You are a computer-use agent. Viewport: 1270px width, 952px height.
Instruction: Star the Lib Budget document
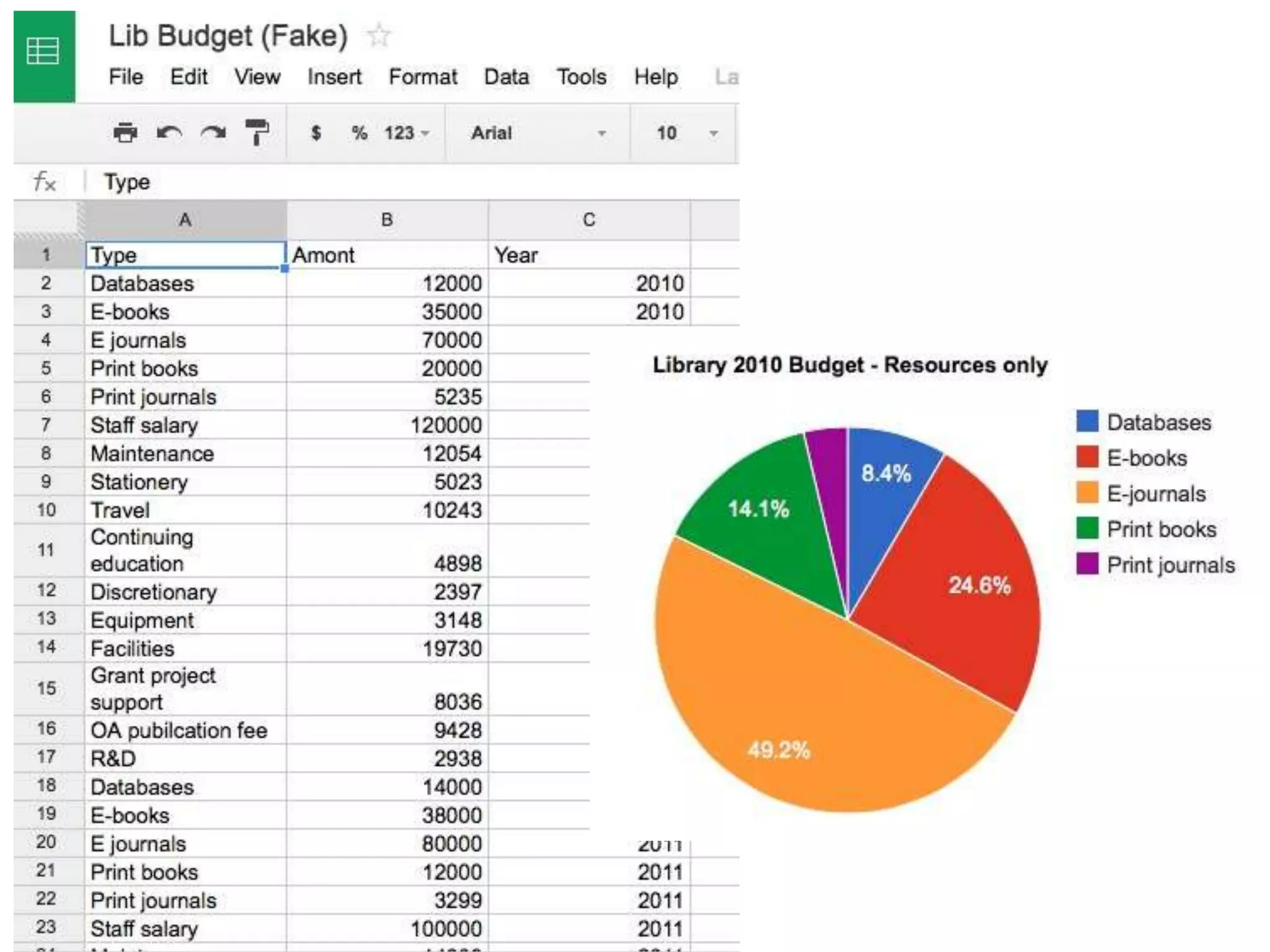378,35
